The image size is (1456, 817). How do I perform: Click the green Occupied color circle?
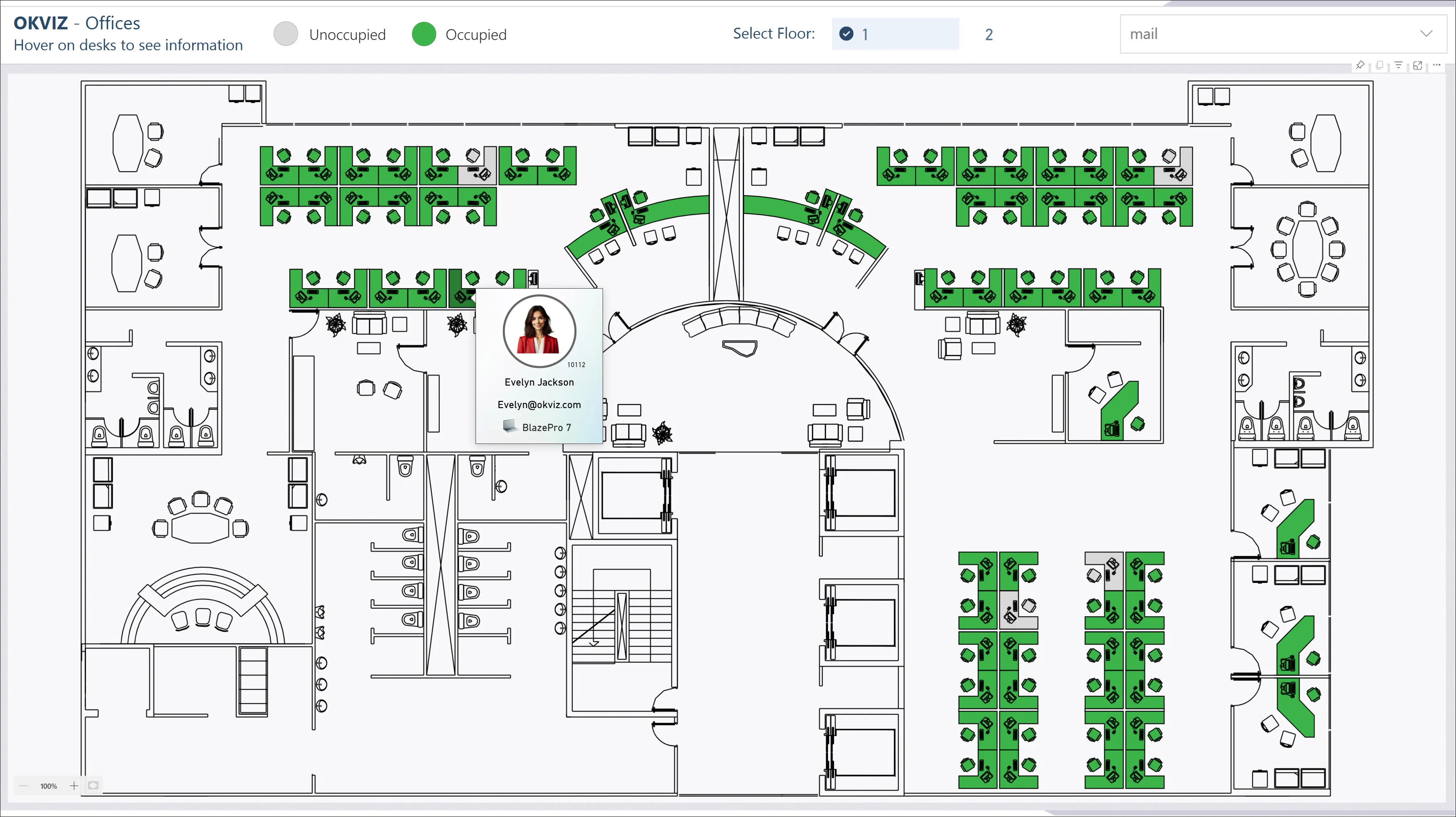(424, 34)
